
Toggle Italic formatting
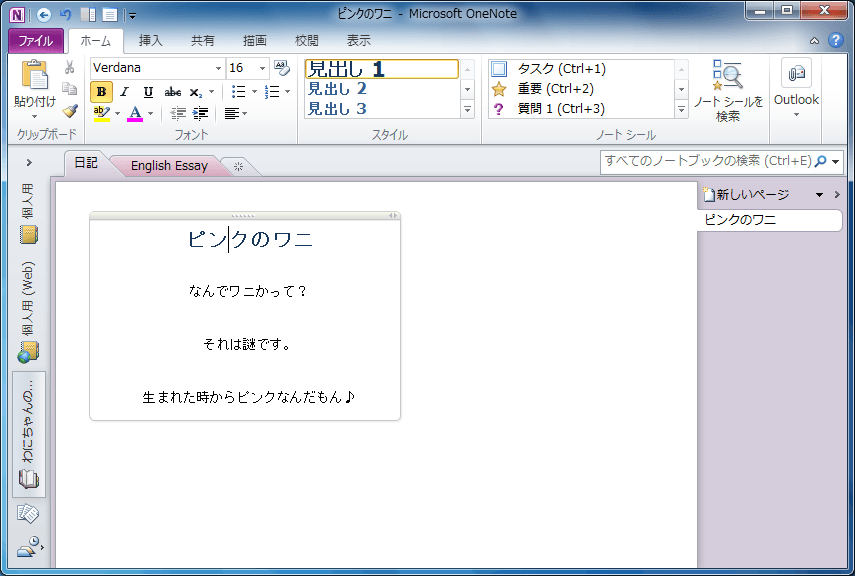[125, 92]
